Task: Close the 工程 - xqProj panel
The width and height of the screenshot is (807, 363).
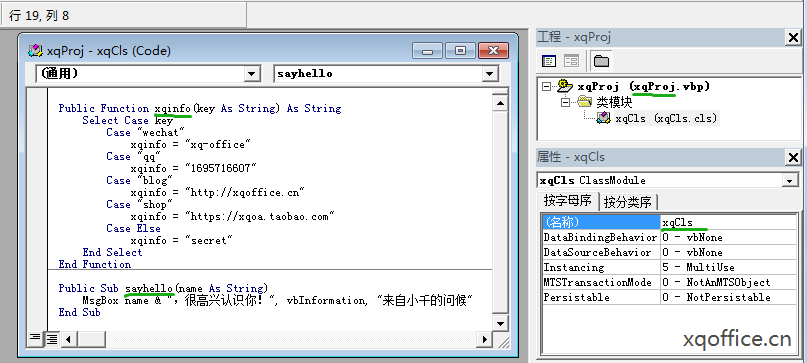Action: pyautogui.click(x=793, y=37)
